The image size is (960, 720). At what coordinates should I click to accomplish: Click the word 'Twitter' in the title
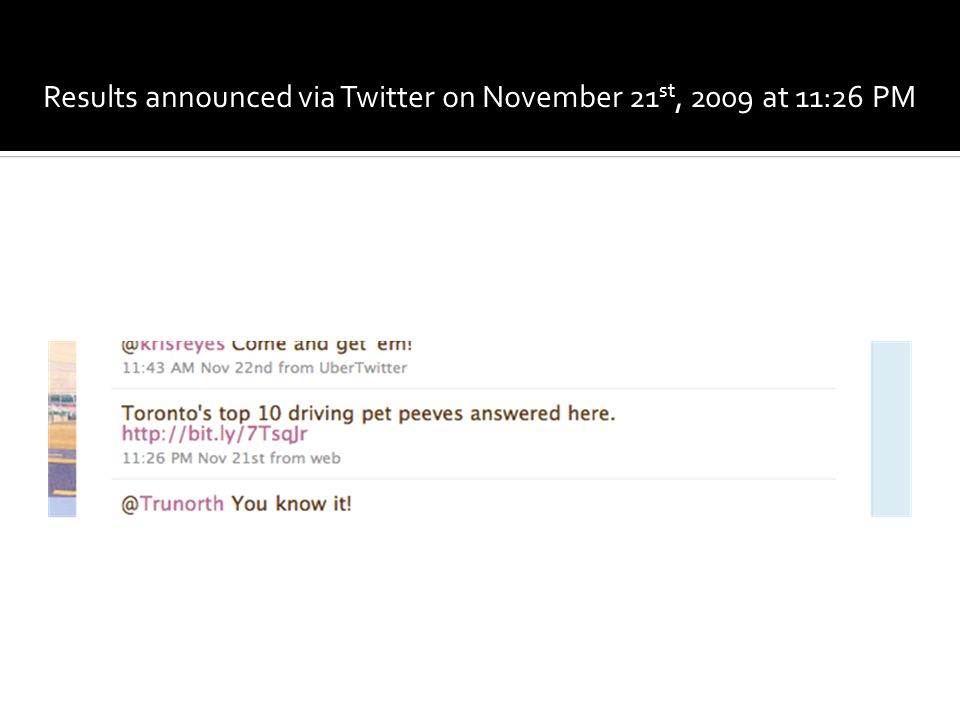tap(388, 97)
